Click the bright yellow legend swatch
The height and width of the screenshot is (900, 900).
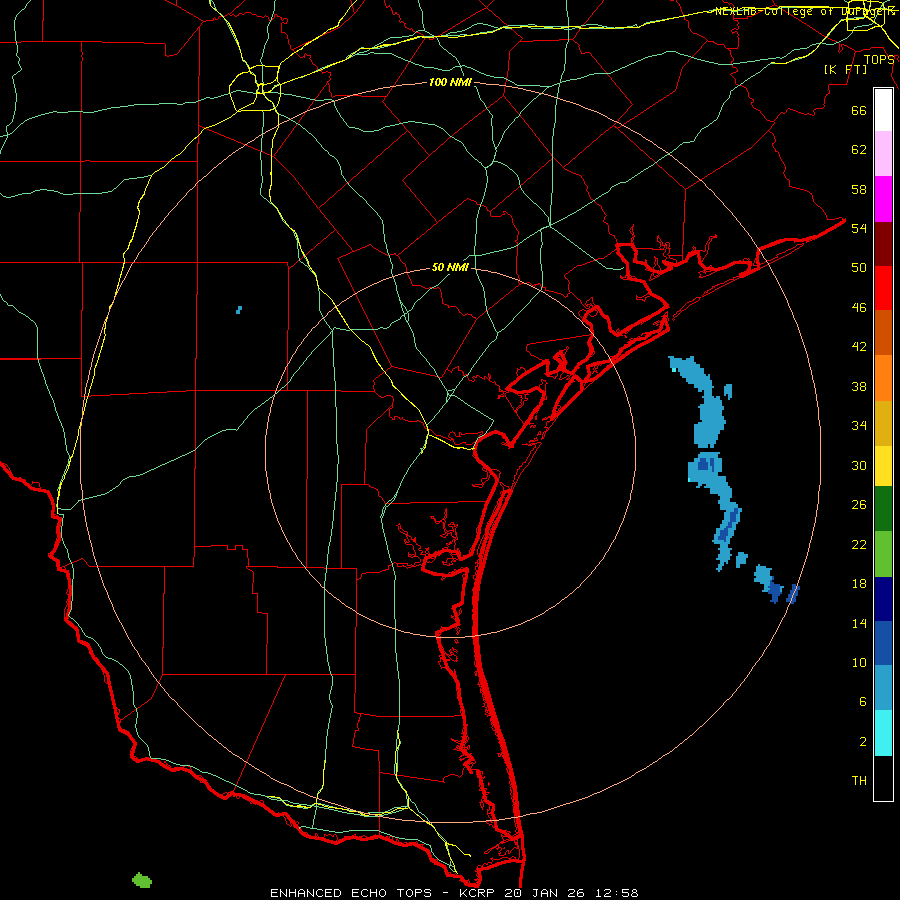(883, 466)
